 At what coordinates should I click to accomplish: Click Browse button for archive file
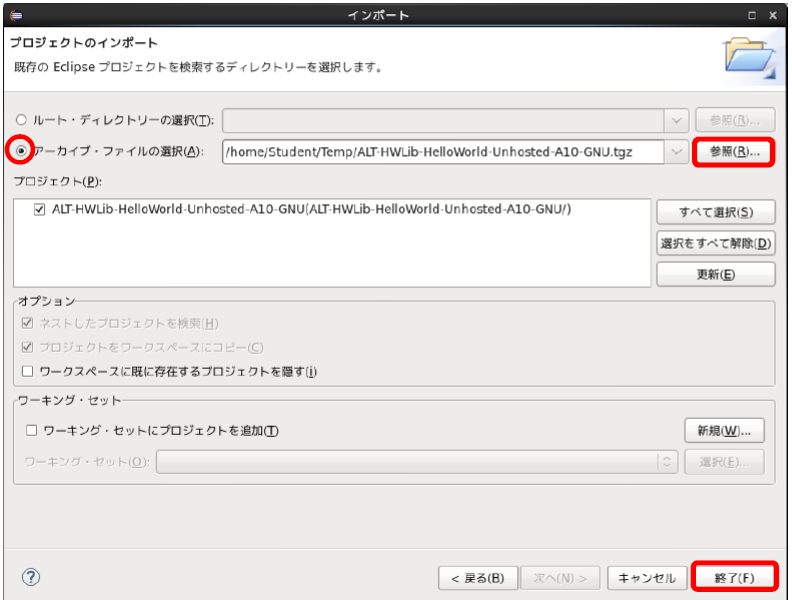tap(734, 151)
